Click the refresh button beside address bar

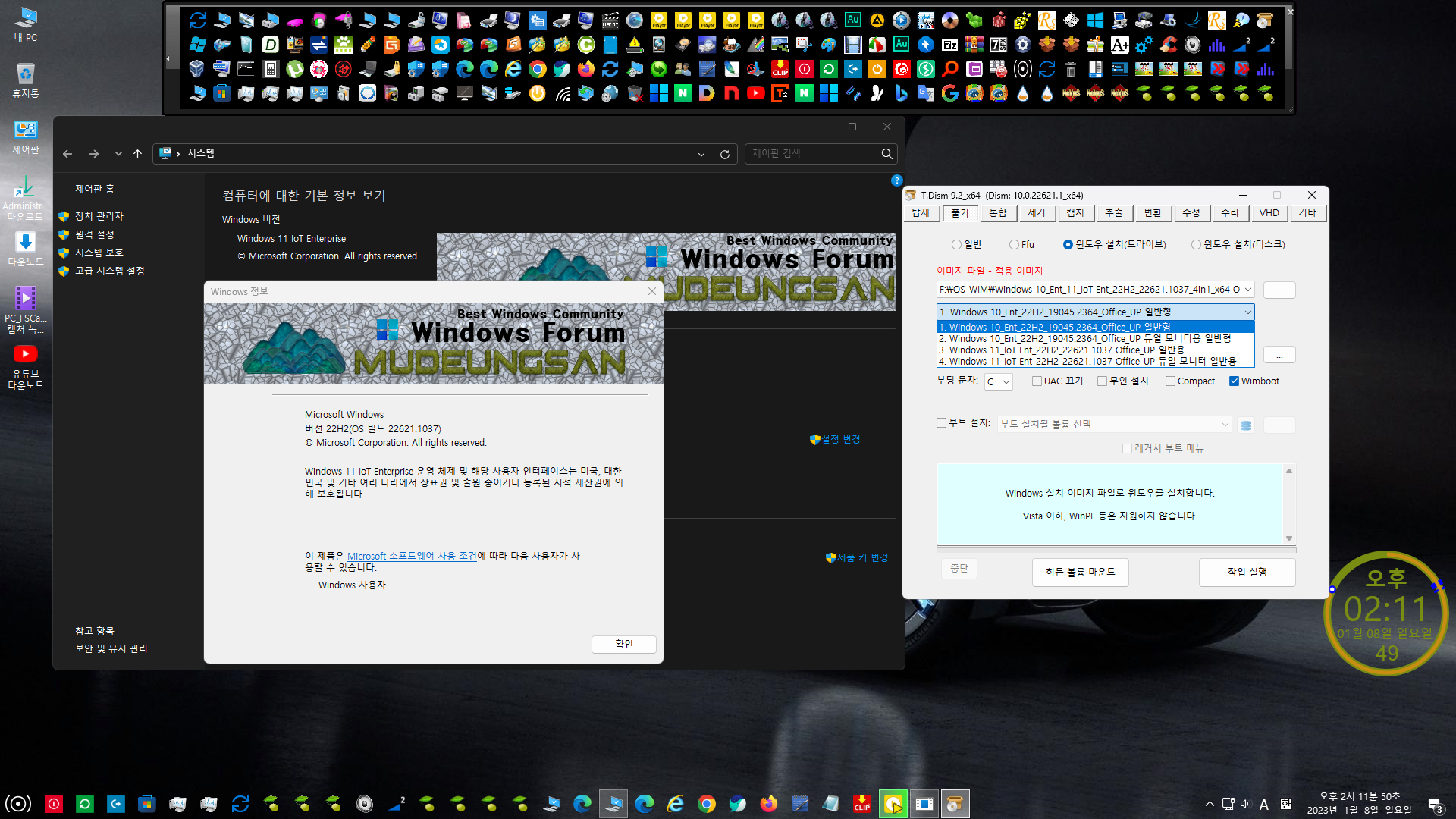pyautogui.click(x=725, y=154)
